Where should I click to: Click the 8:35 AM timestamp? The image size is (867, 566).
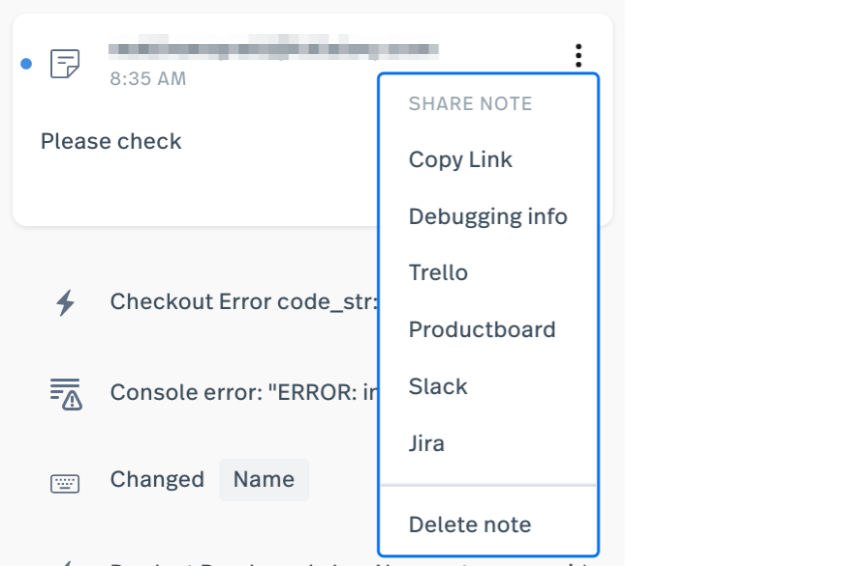point(148,79)
